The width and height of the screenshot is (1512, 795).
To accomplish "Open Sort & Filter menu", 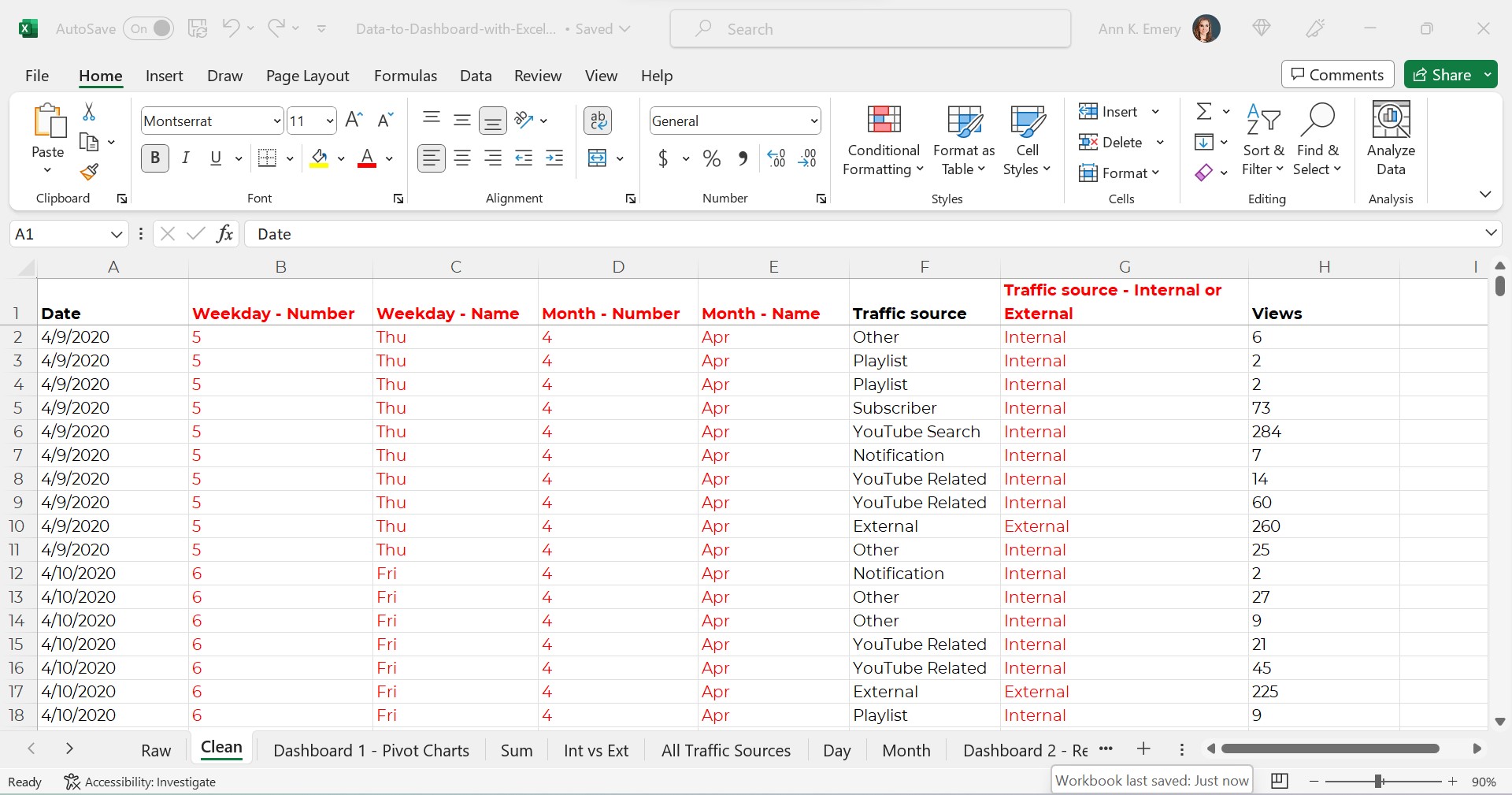I will pyautogui.click(x=1263, y=140).
